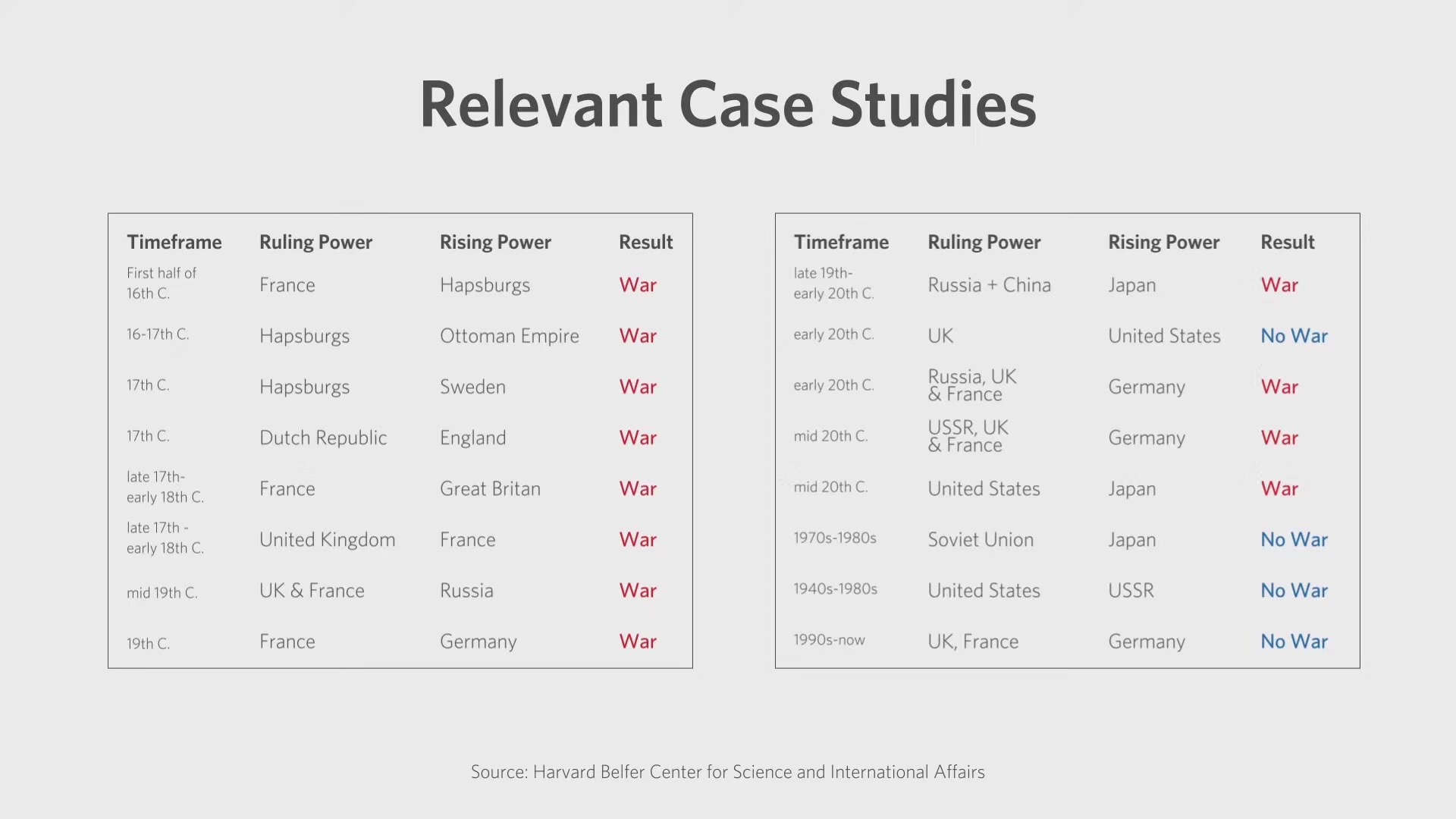Click the 'Relevant Case Studies' slide title
1456x819 pixels.
click(727, 105)
